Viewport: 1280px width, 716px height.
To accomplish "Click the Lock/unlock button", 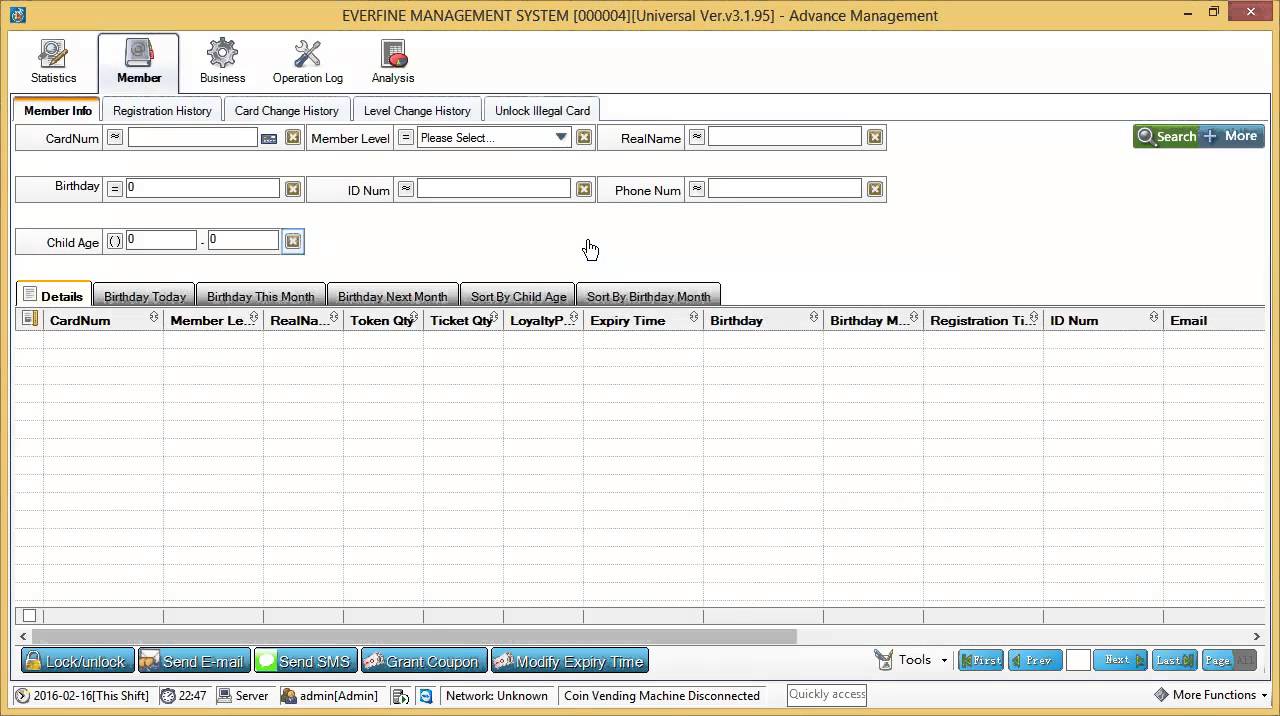I will tap(77, 661).
